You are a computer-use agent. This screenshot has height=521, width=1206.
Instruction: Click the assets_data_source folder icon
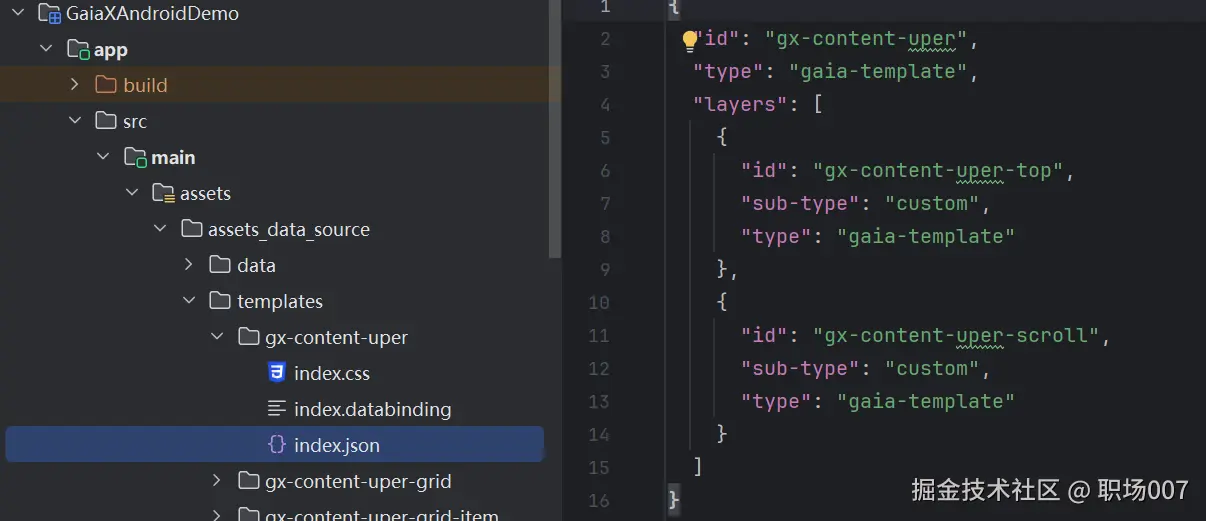[x=192, y=229]
